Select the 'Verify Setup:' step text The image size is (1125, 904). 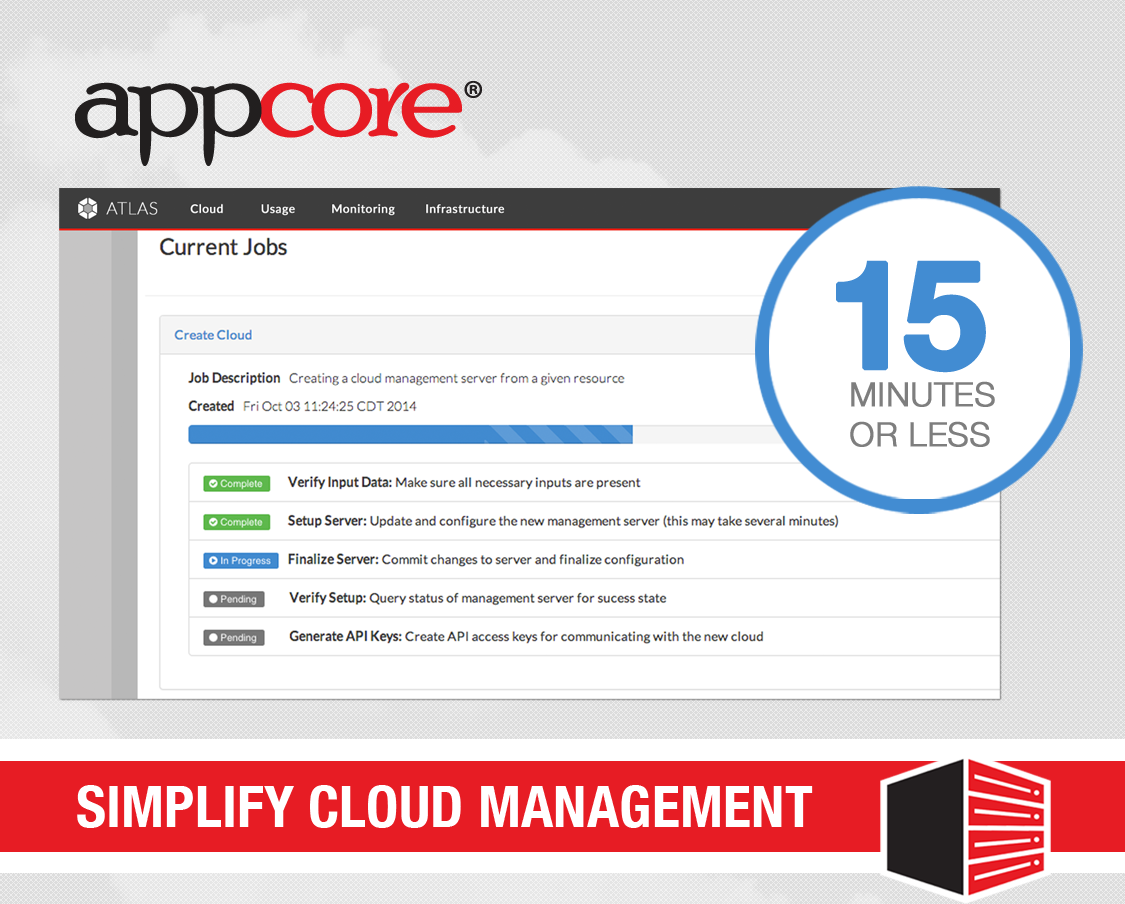pos(328,598)
